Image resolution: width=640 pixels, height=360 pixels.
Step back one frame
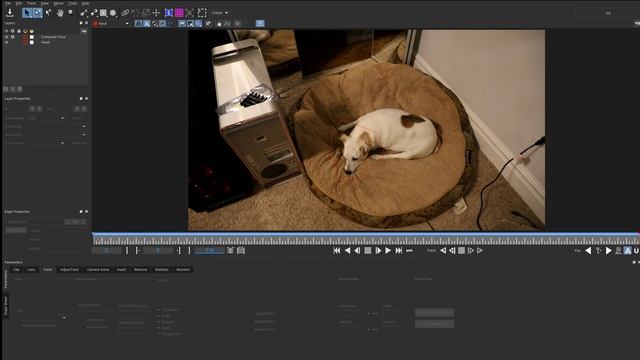357,251
